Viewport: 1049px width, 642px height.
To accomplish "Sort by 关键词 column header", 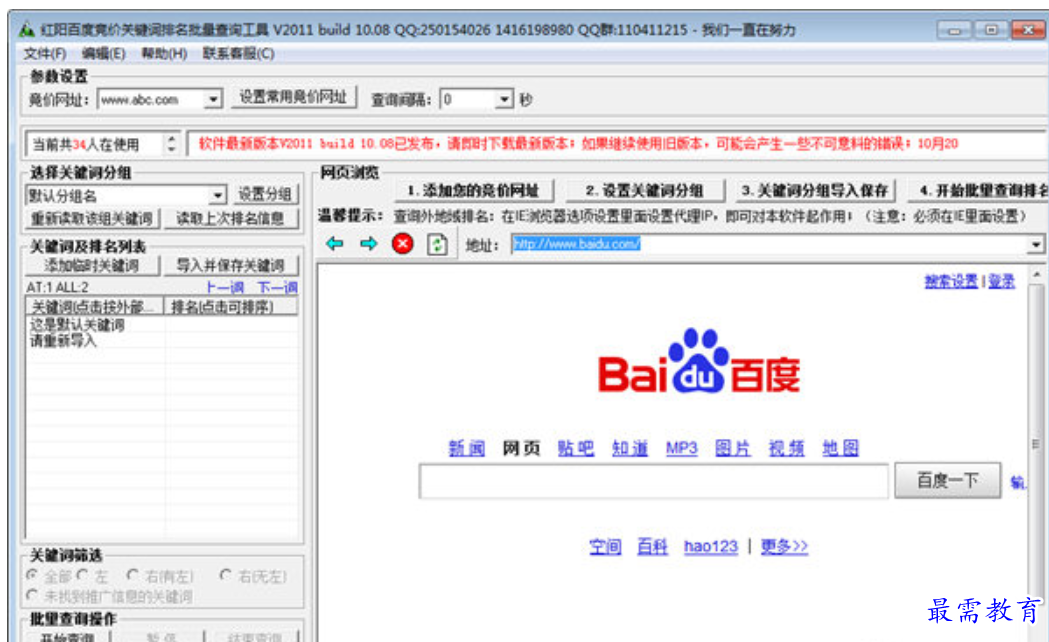I will pyautogui.click(x=95, y=306).
